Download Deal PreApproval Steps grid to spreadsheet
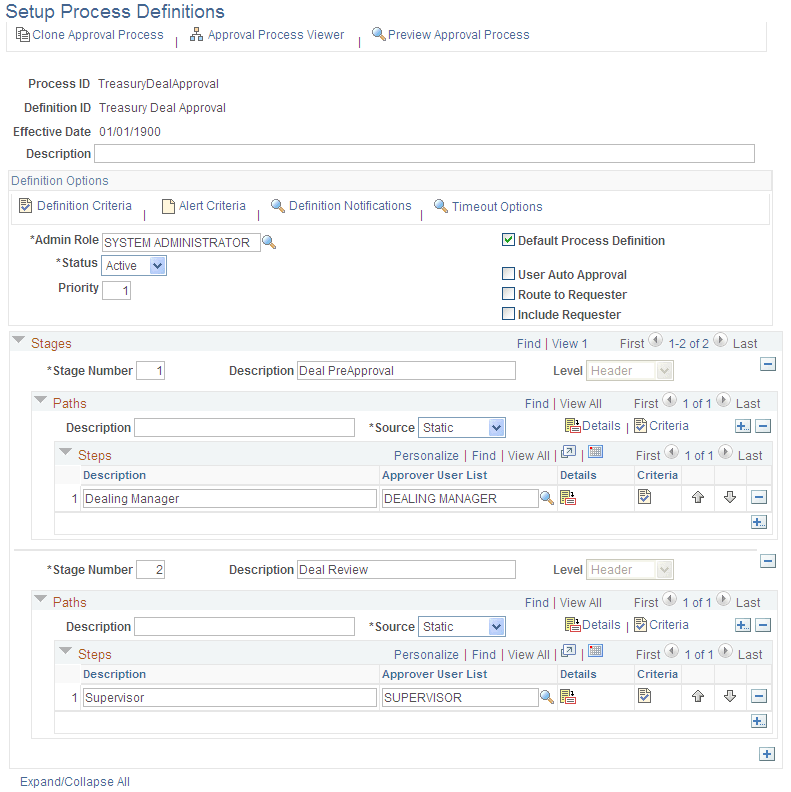 click(x=596, y=452)
